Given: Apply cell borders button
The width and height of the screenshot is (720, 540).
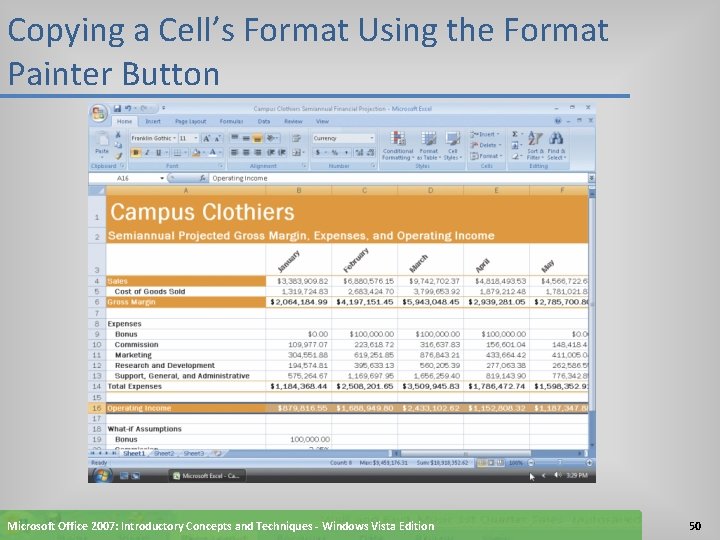Looking at the screenshot, I should tap(177, 152).
